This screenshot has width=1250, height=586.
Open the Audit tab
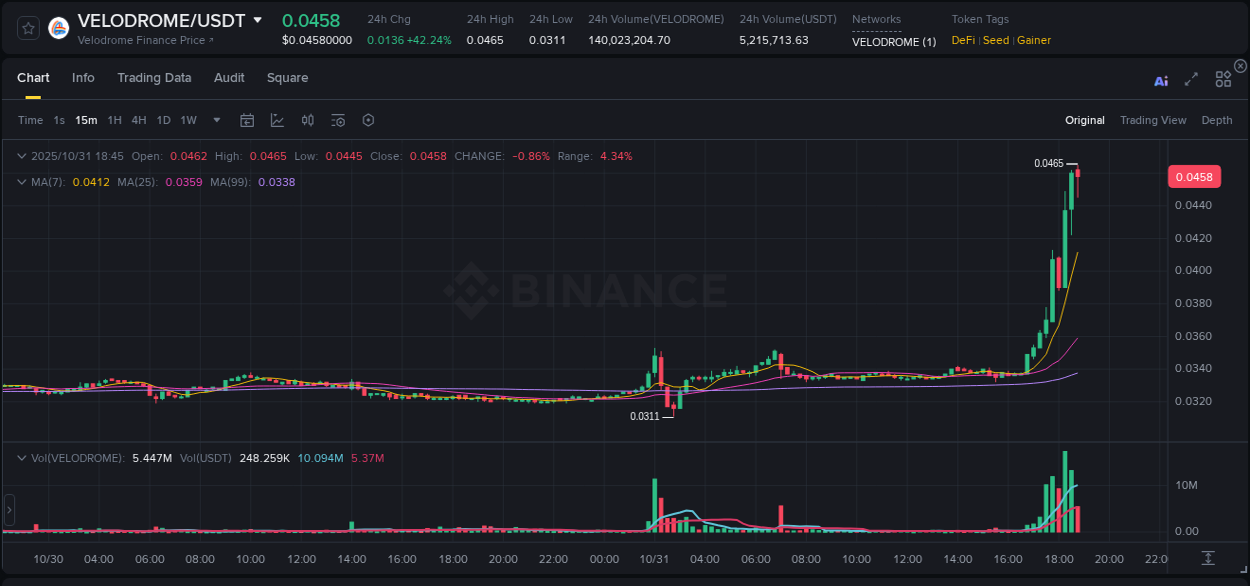229,77
